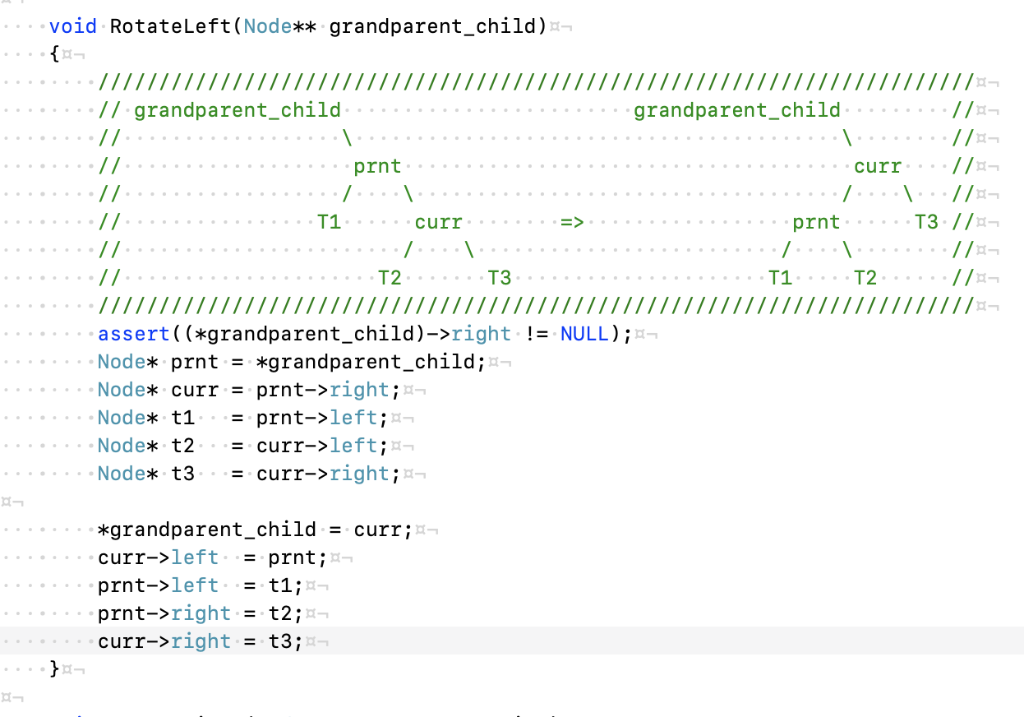Click the T3 label in the right diagram
This screenshot has width=1024, height=717.
click(x=925, y=222)
